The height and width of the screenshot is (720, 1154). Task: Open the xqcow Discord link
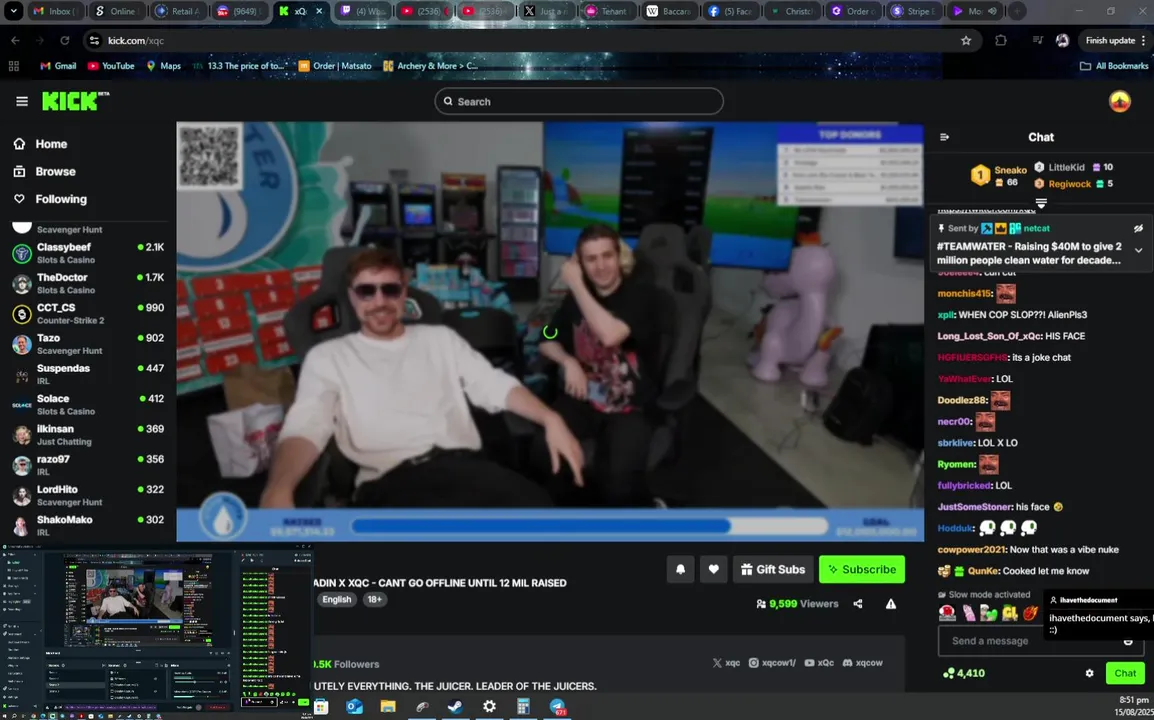tap(862, 663)
